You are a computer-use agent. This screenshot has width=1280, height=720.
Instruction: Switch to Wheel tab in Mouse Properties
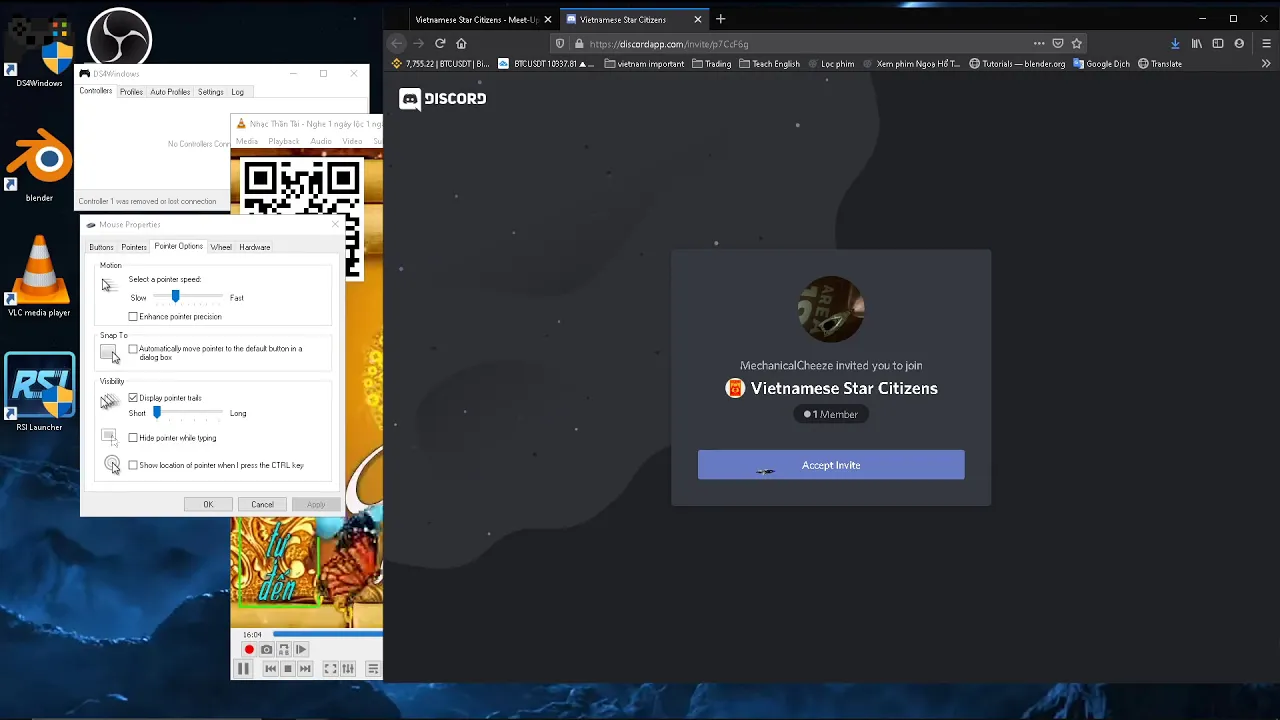point(221,247)
